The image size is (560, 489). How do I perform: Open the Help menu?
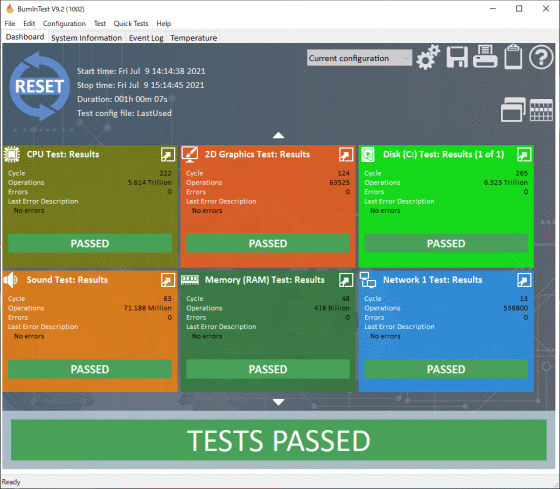(164, 24)
